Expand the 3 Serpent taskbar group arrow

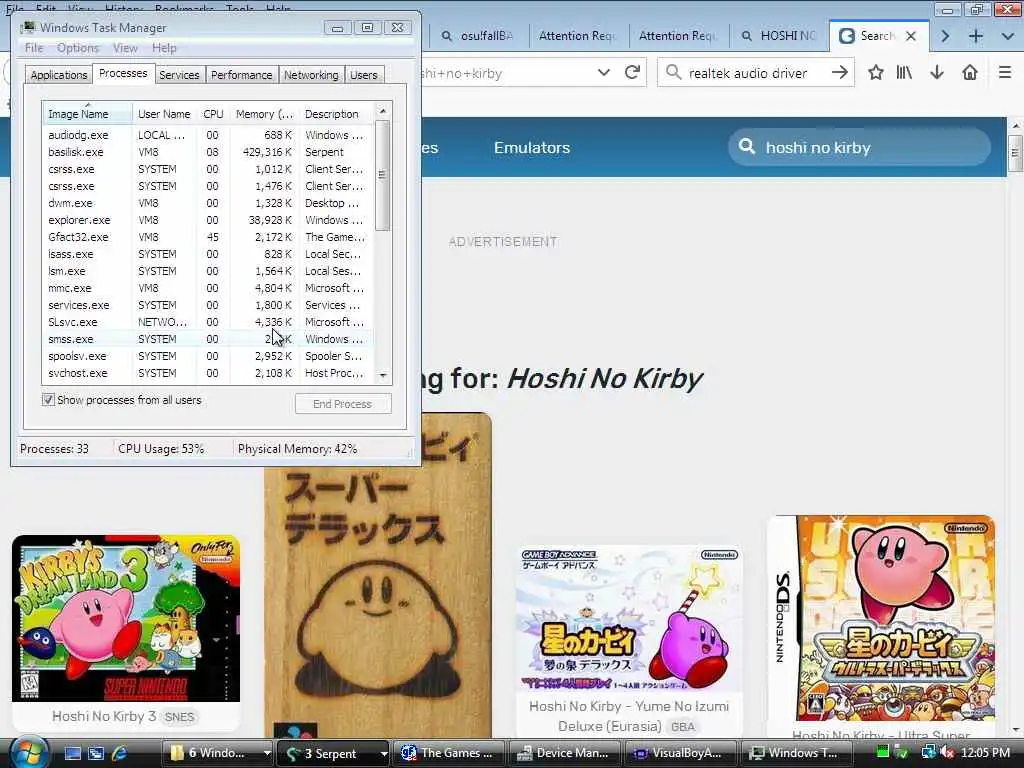tap(383, 753)
